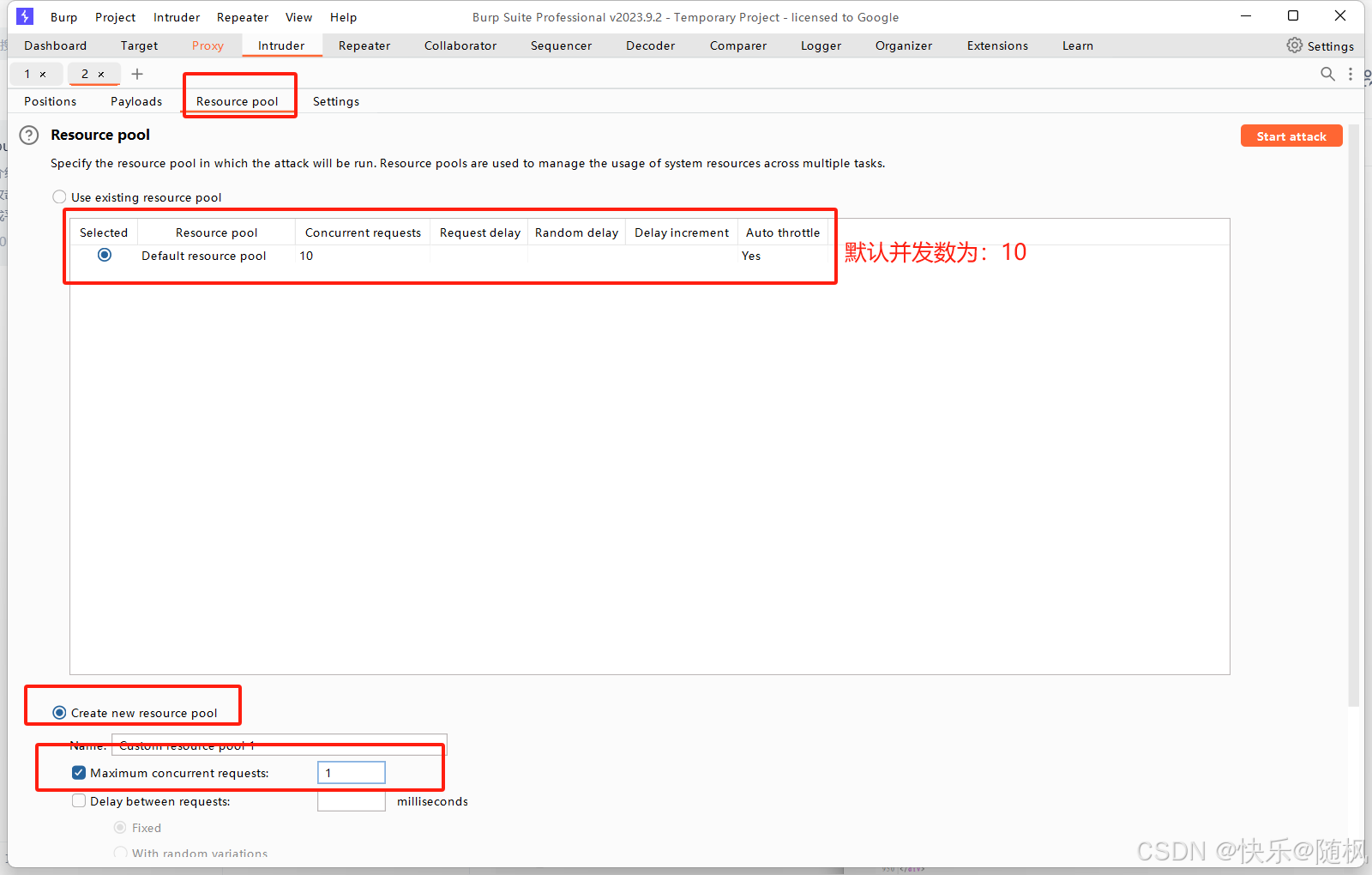
Task: Click the Maximum concurrent requests field
Action: tap(352, 773)
